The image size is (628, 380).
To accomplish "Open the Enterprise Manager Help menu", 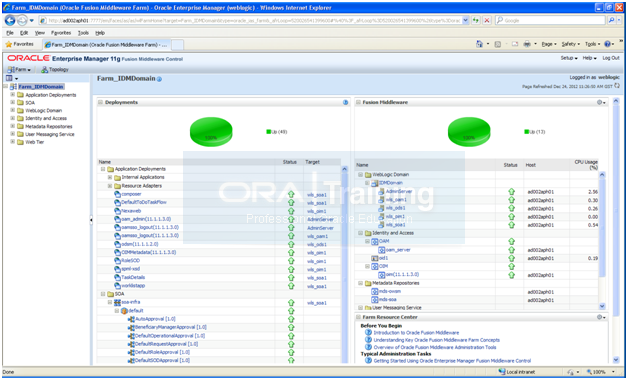I will pos(589,58).
